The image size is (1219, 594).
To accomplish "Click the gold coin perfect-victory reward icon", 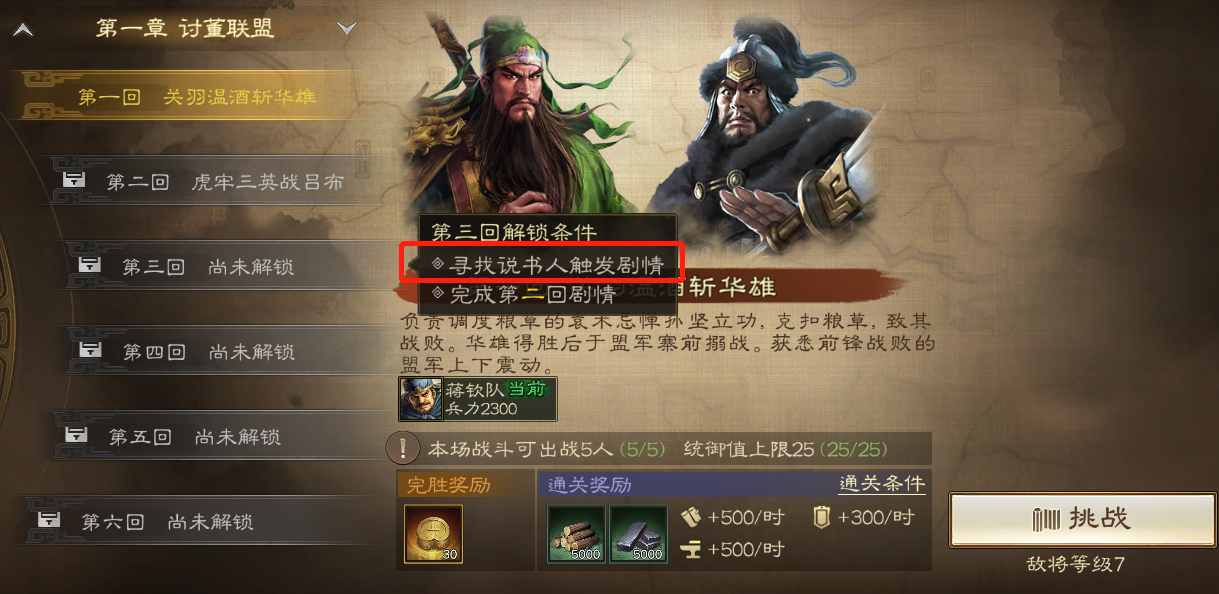I will pos(433,534).
